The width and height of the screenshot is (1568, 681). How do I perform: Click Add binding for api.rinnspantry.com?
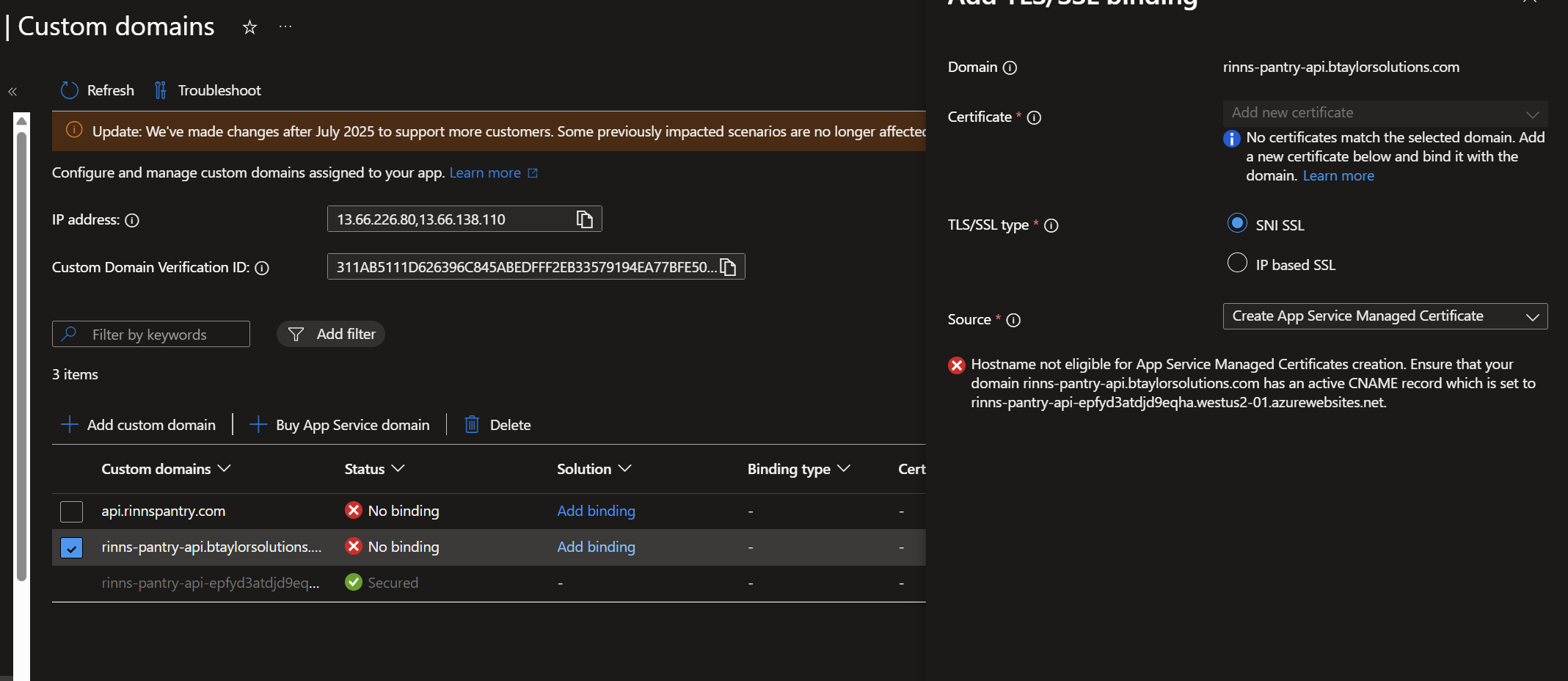point(596,511)
